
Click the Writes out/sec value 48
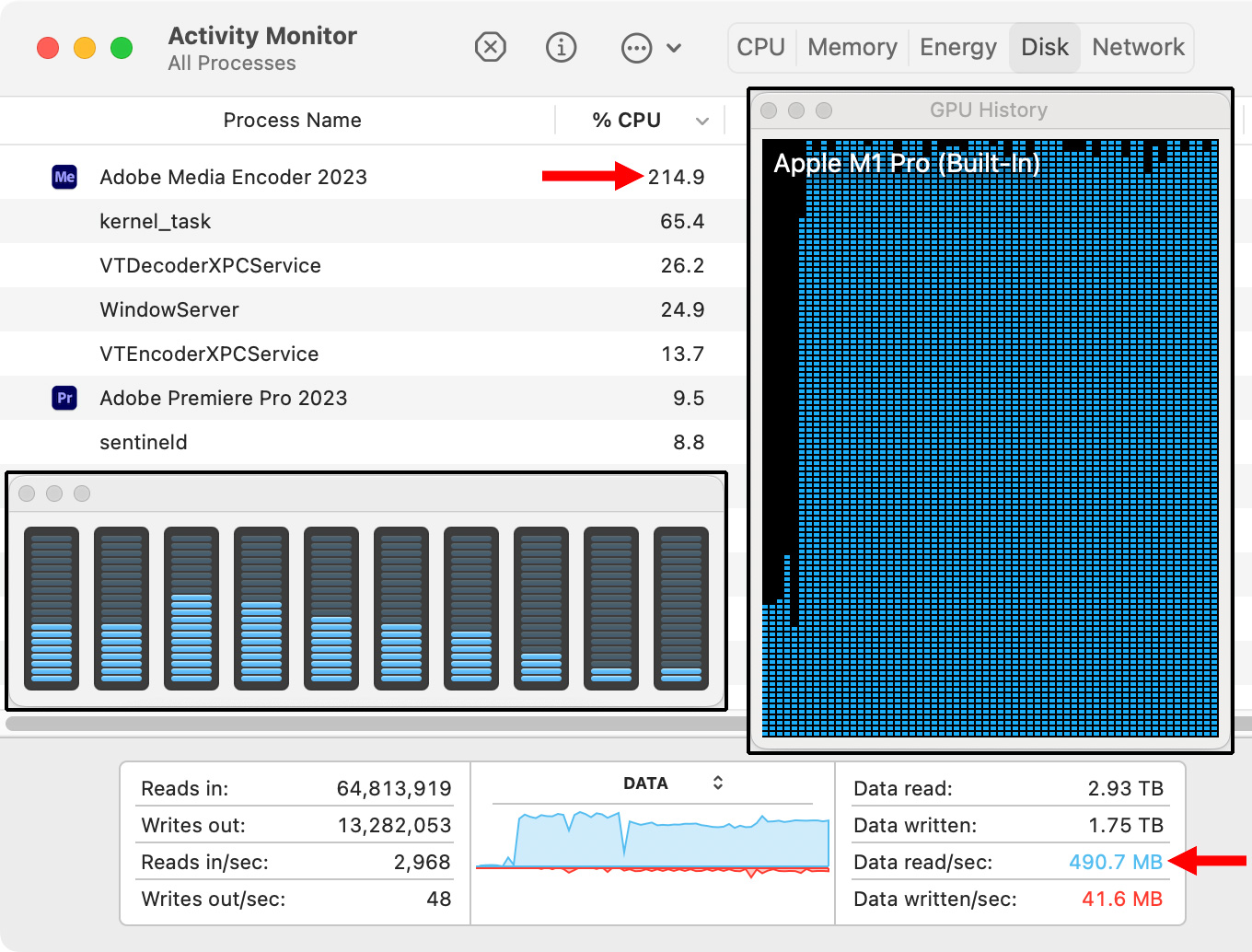(439, 900)
